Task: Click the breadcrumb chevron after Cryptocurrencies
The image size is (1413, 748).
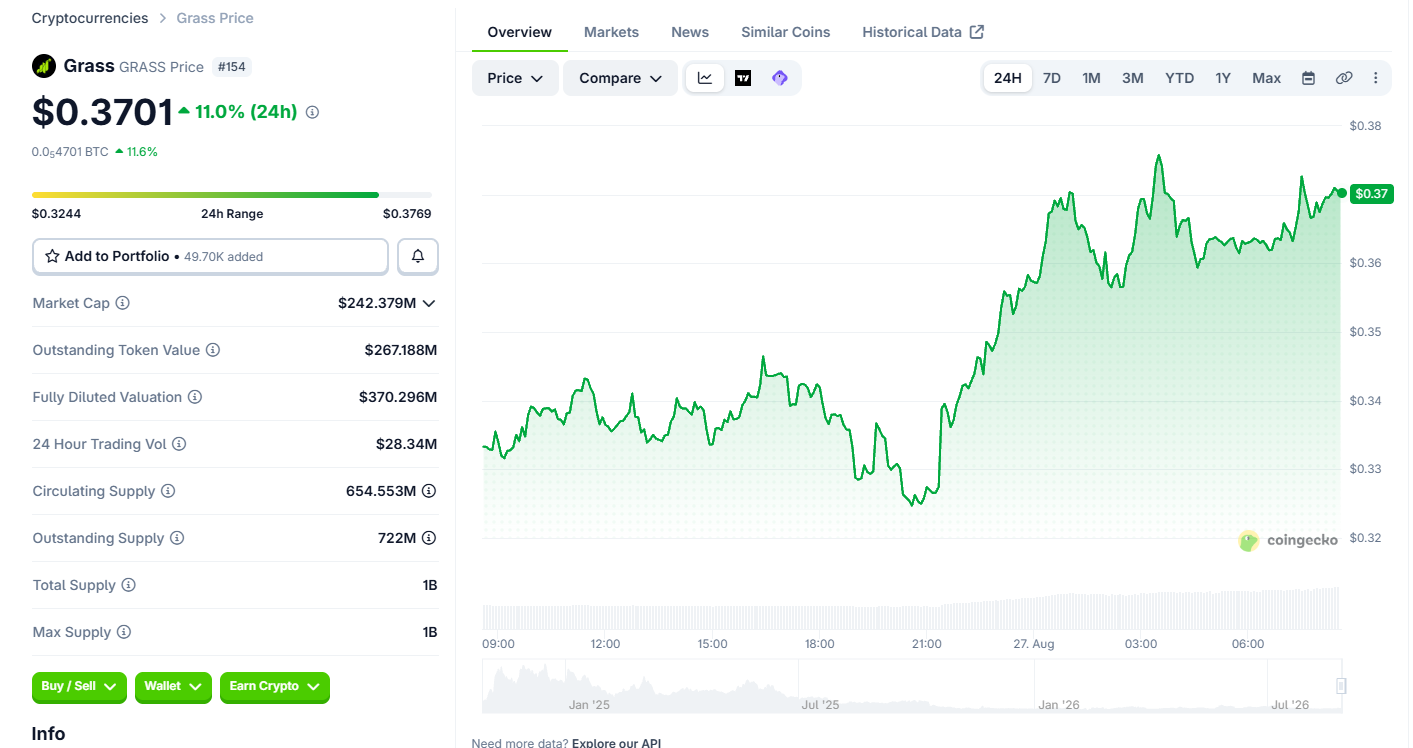Action: (x=162, y=18)
